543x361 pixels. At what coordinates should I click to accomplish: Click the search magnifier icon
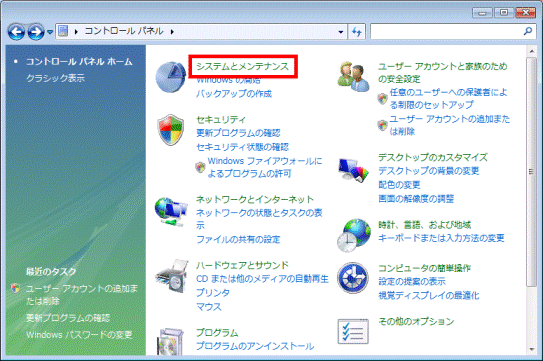coord(528,32)
